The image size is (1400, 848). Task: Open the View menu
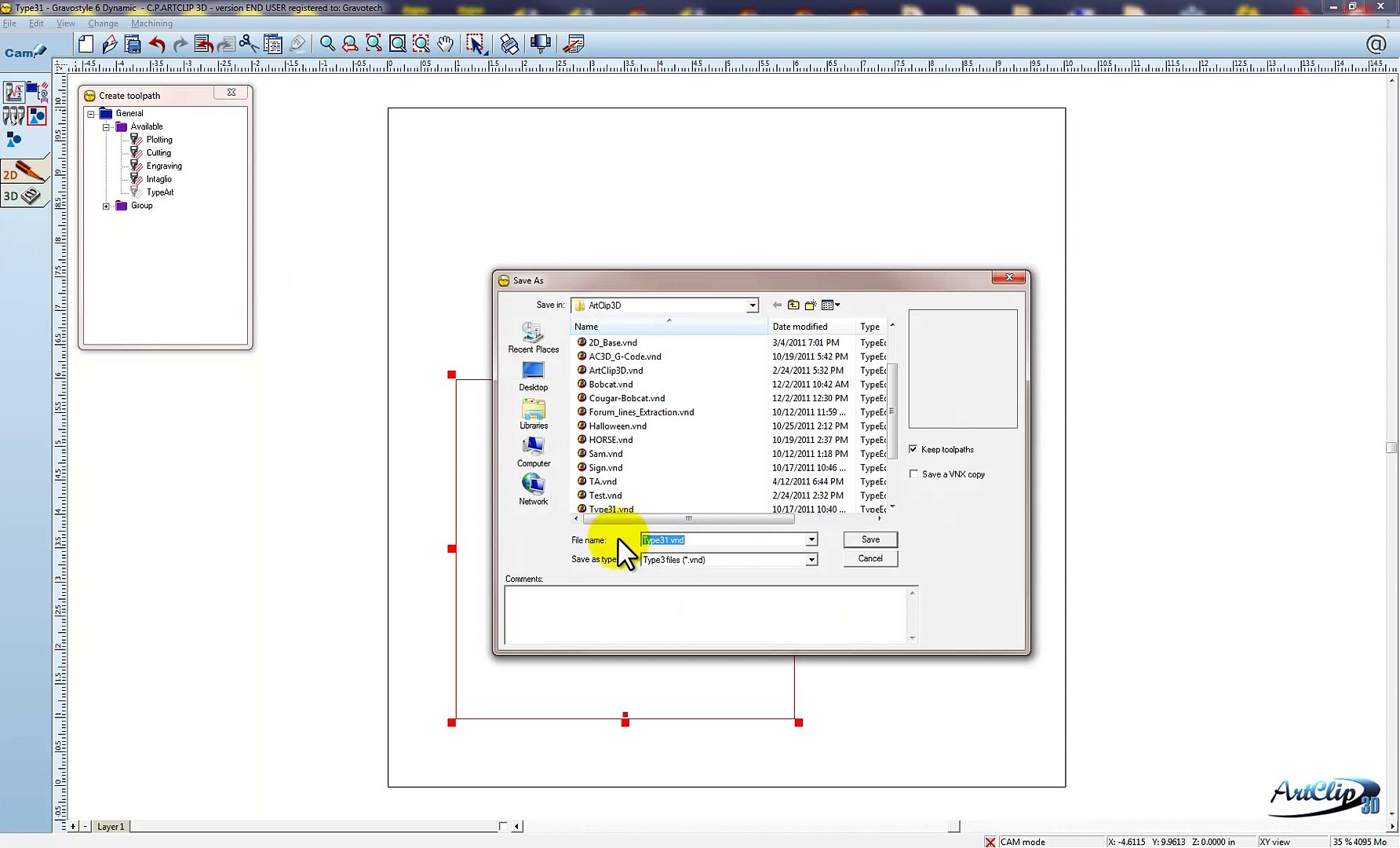point(66,24)
